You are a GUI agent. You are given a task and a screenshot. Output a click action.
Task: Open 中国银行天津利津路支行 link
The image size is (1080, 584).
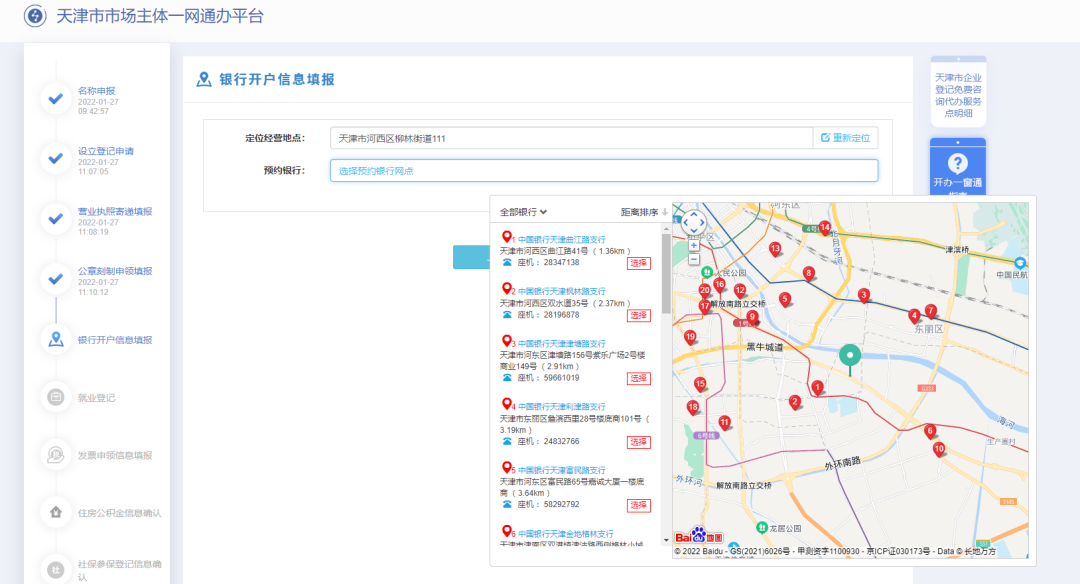pyautogui.click(x=561, y=407)
